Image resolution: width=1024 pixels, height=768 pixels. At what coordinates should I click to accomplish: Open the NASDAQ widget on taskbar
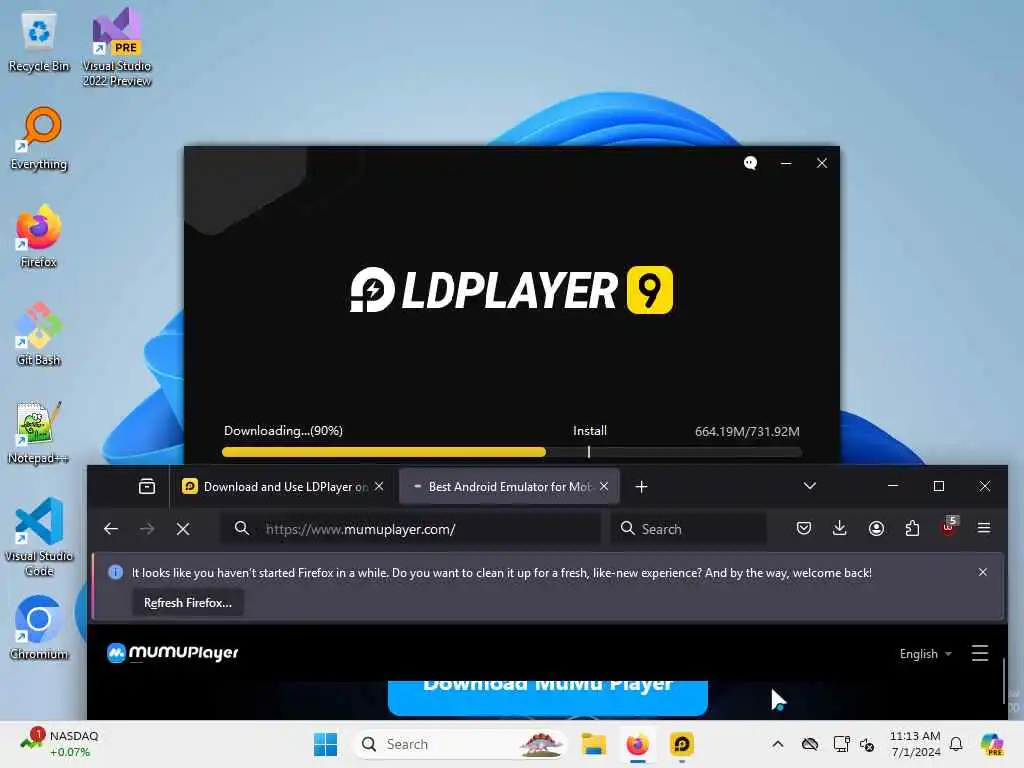coord(59,744)
